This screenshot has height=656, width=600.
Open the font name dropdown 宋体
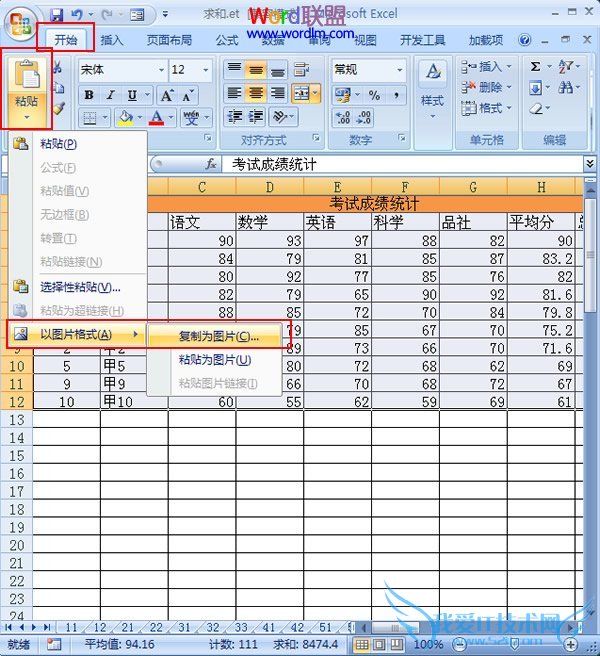162,69
